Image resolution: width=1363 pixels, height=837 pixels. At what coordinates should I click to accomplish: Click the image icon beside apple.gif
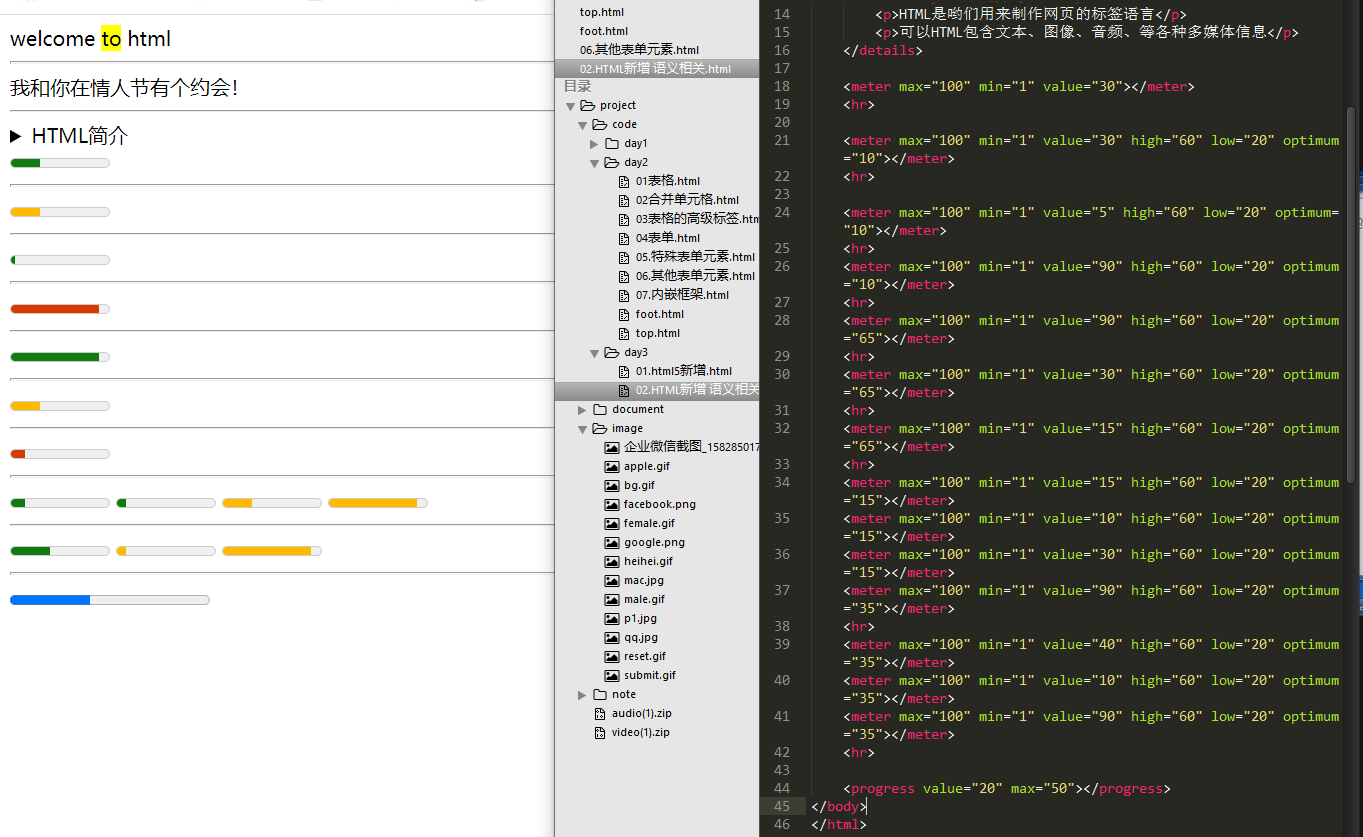611,466
